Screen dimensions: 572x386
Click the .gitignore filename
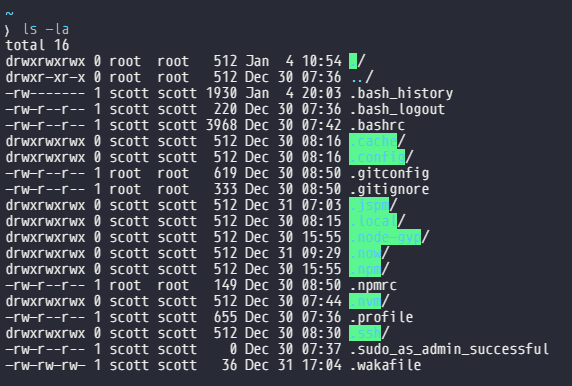click(x=389, y=189)
